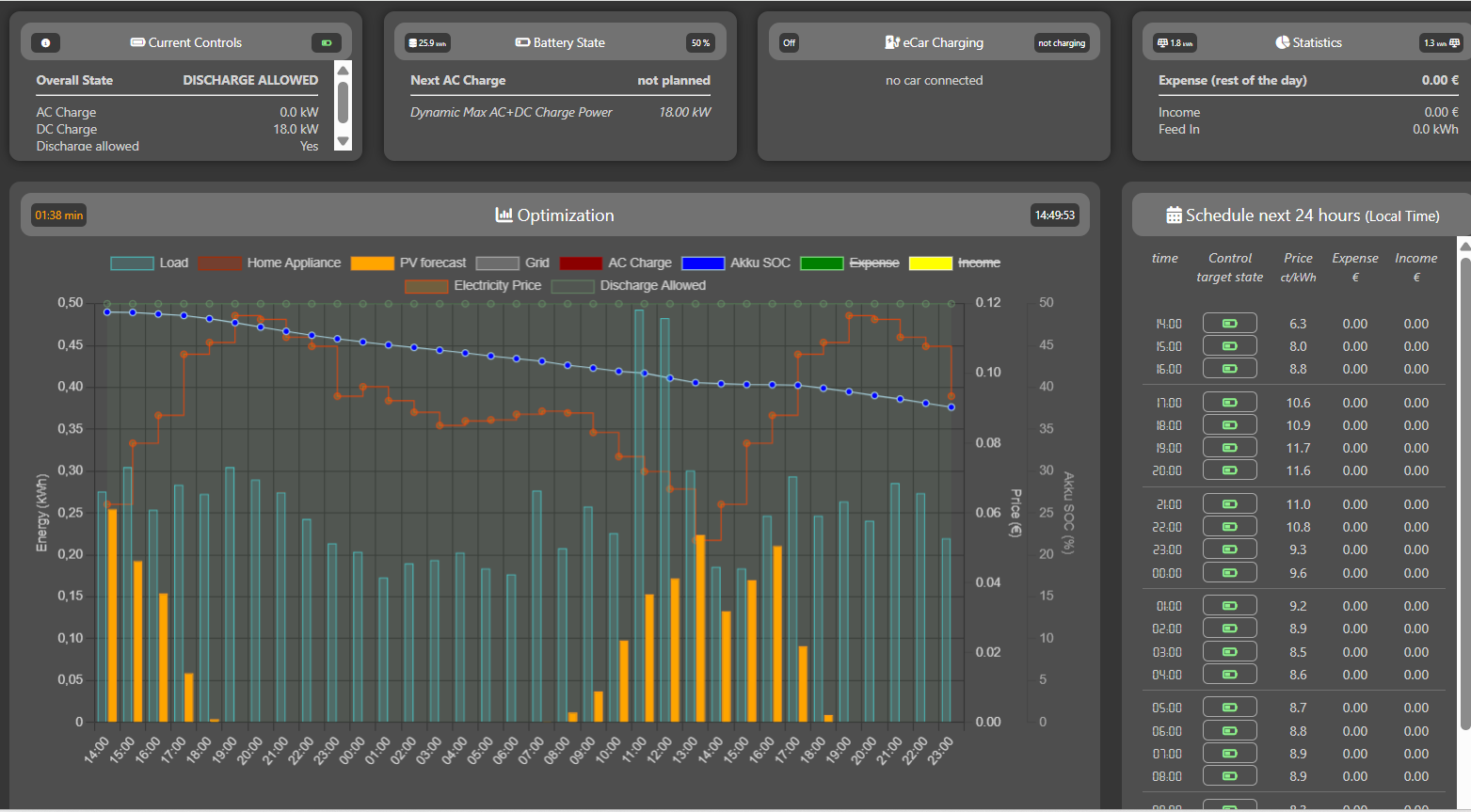Click the Akku SOC blue legend swatch

[x=702, y=263]
